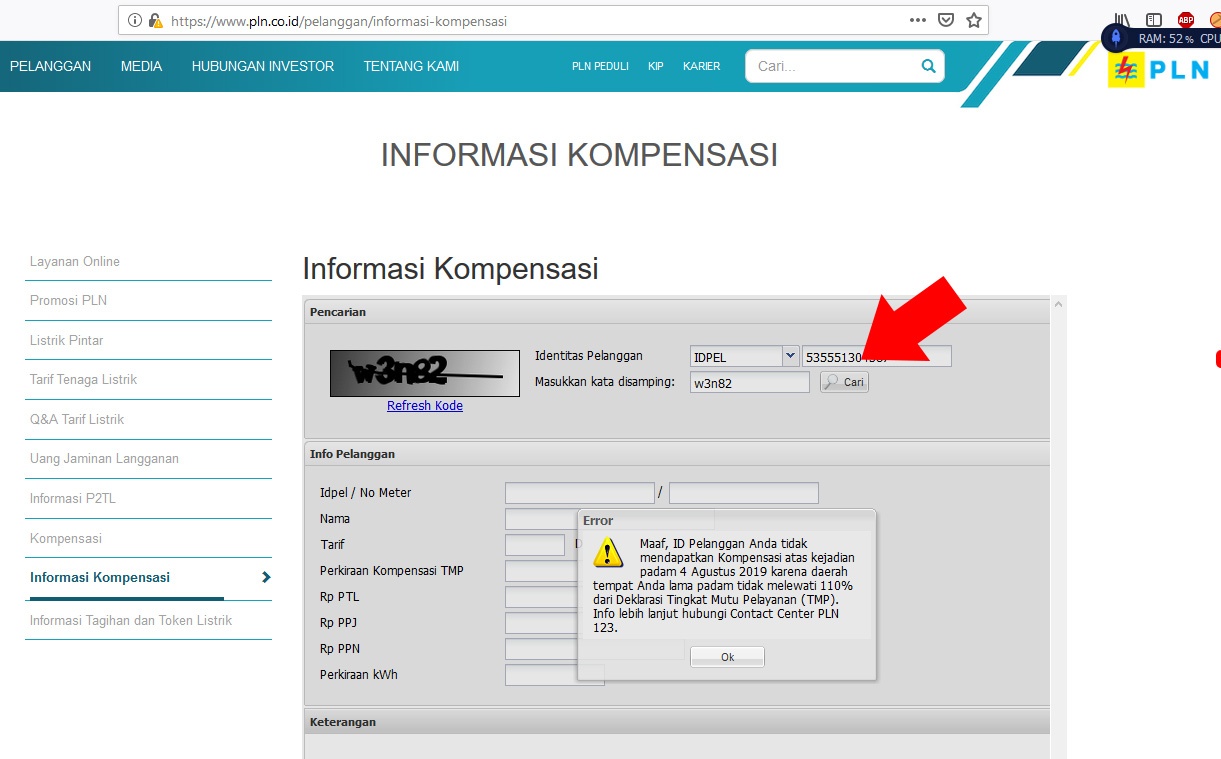This screenshot has height=759, width=1221.
Task: Click the Rp PTL label
Action: 339,597
